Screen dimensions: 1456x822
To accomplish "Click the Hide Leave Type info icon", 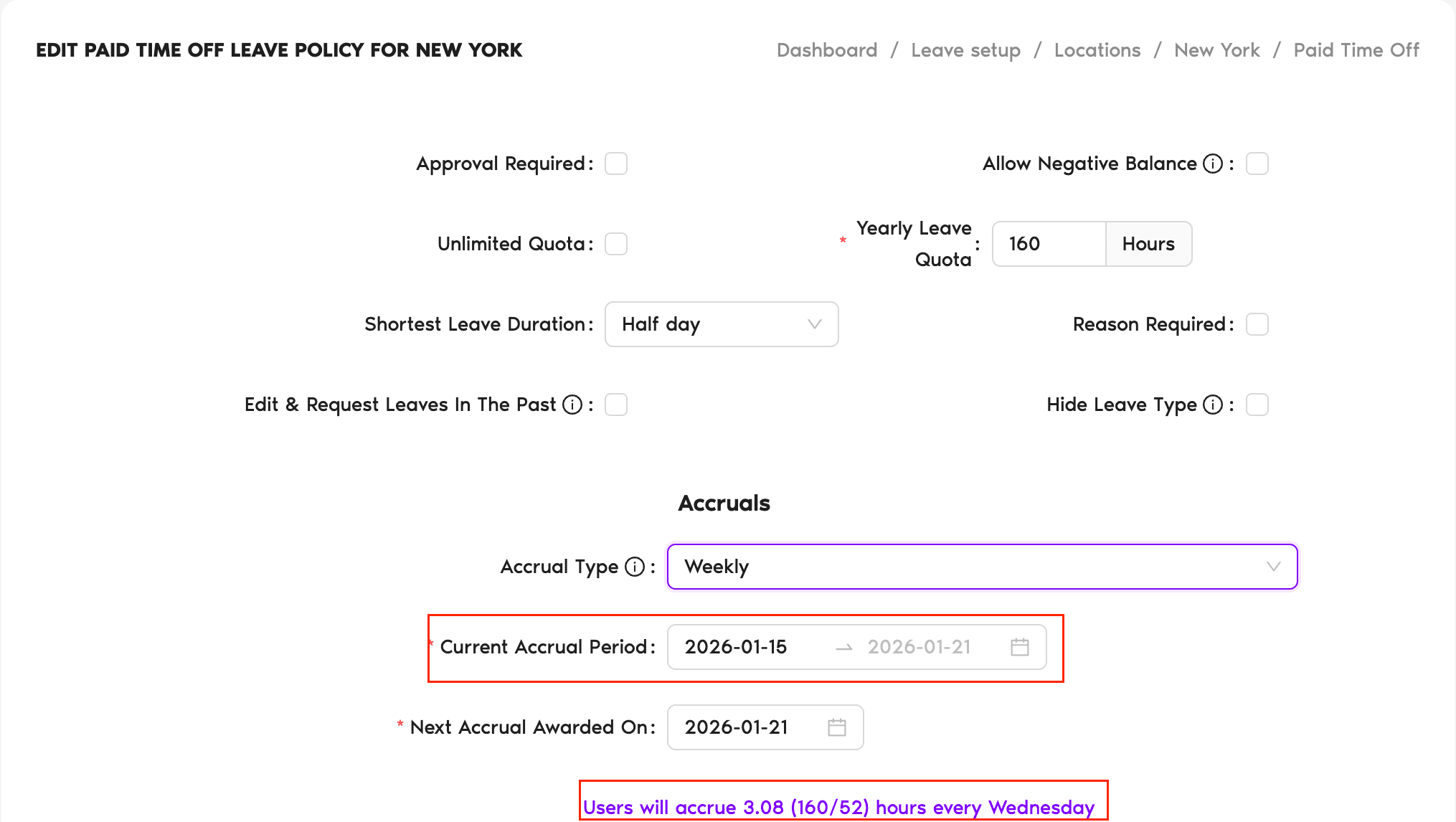I will pyautogui.click(x=1212, y=404).
